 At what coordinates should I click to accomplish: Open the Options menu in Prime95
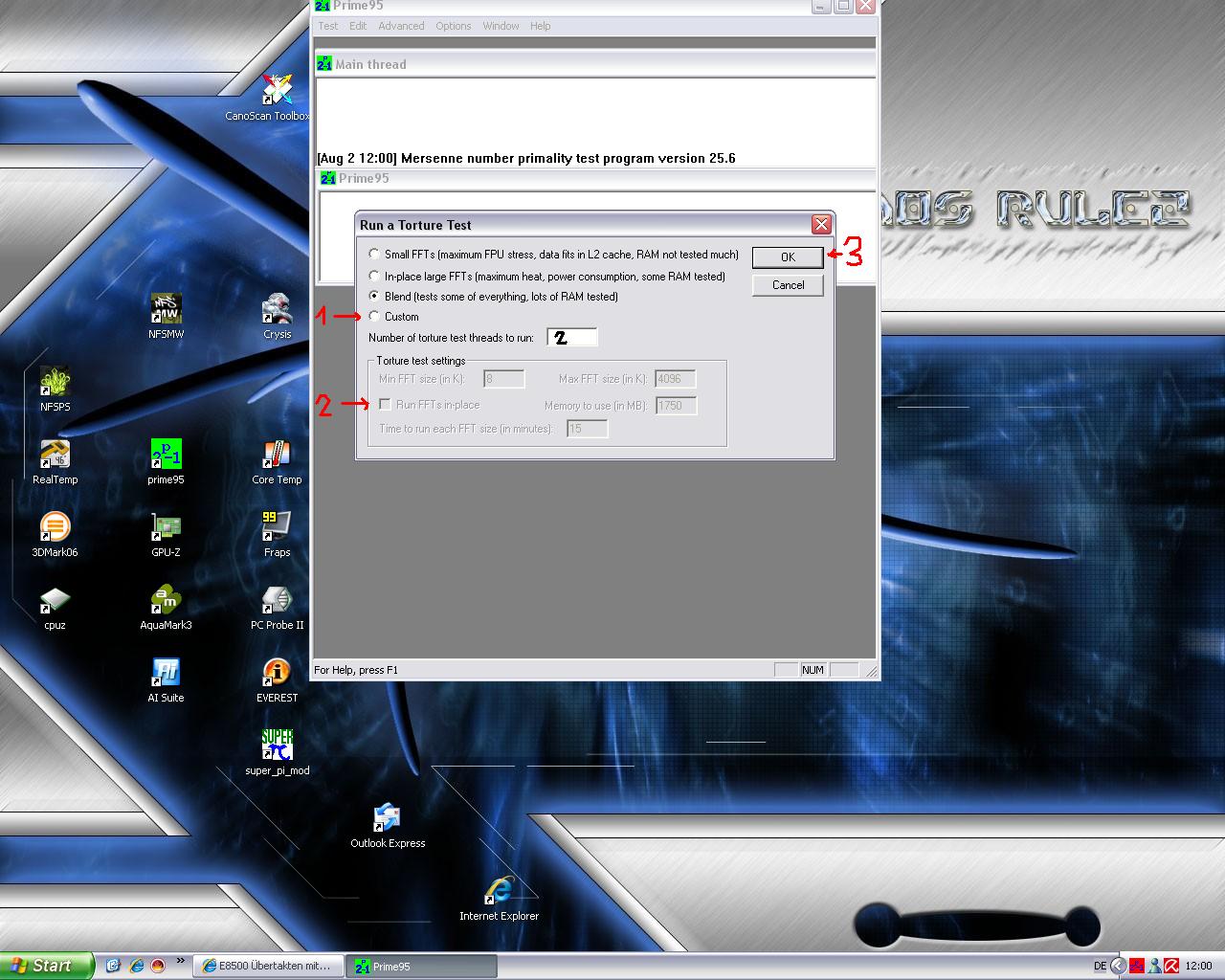point(453,26)
